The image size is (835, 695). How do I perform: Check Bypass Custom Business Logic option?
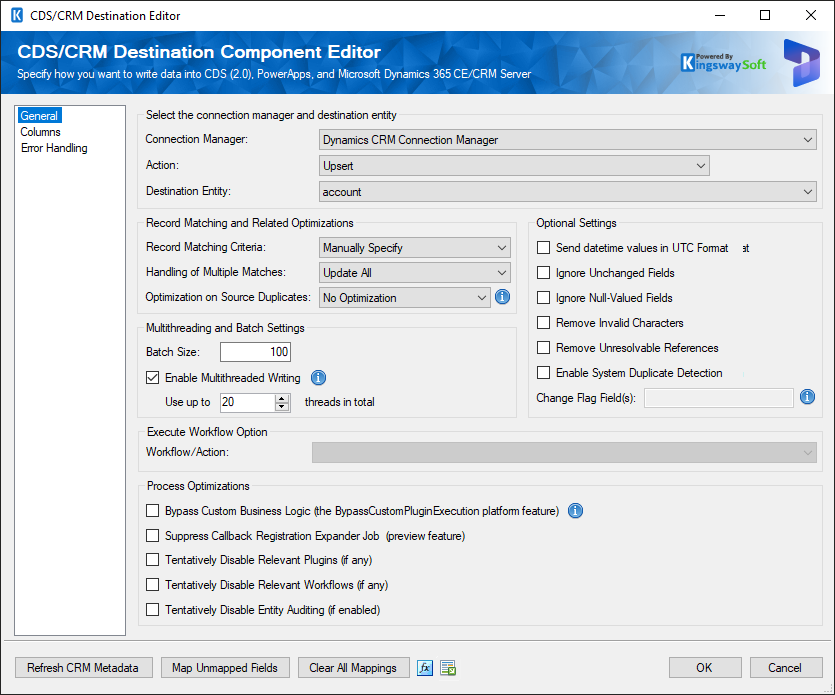click(x=152, y=511)
